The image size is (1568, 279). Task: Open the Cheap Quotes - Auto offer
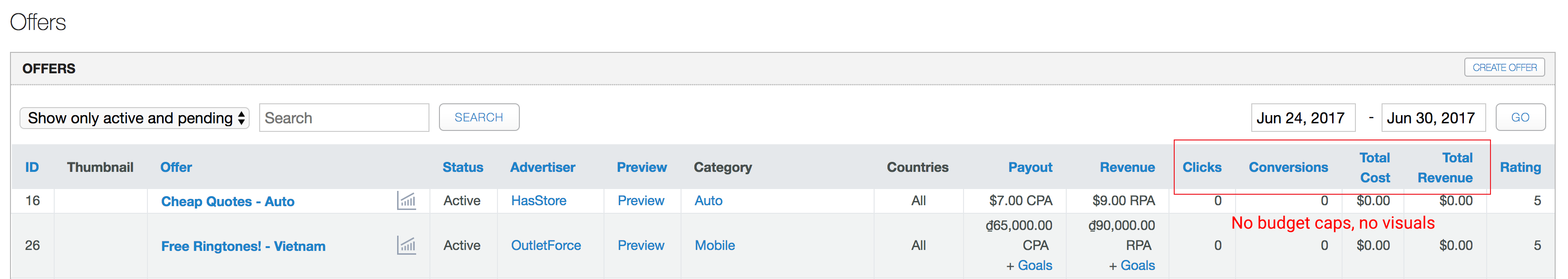[228, 202]
